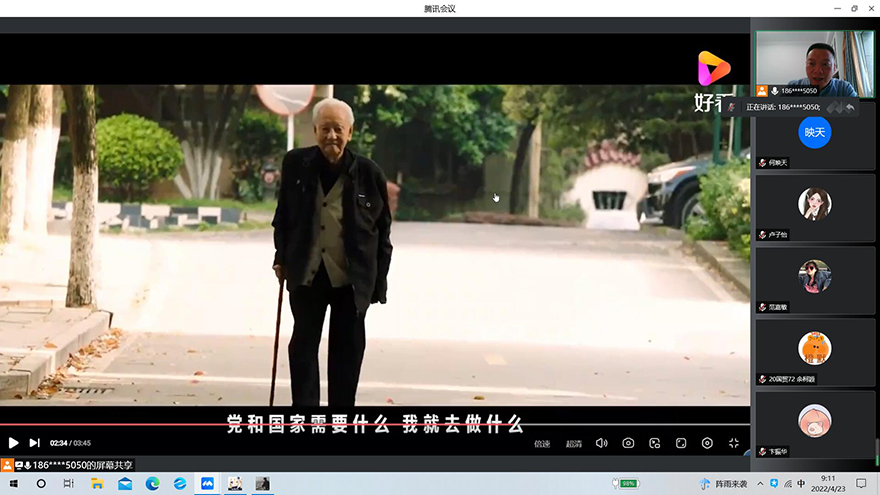
Task: Select the 20国贸72 participant tile
Action: (815, 352)
